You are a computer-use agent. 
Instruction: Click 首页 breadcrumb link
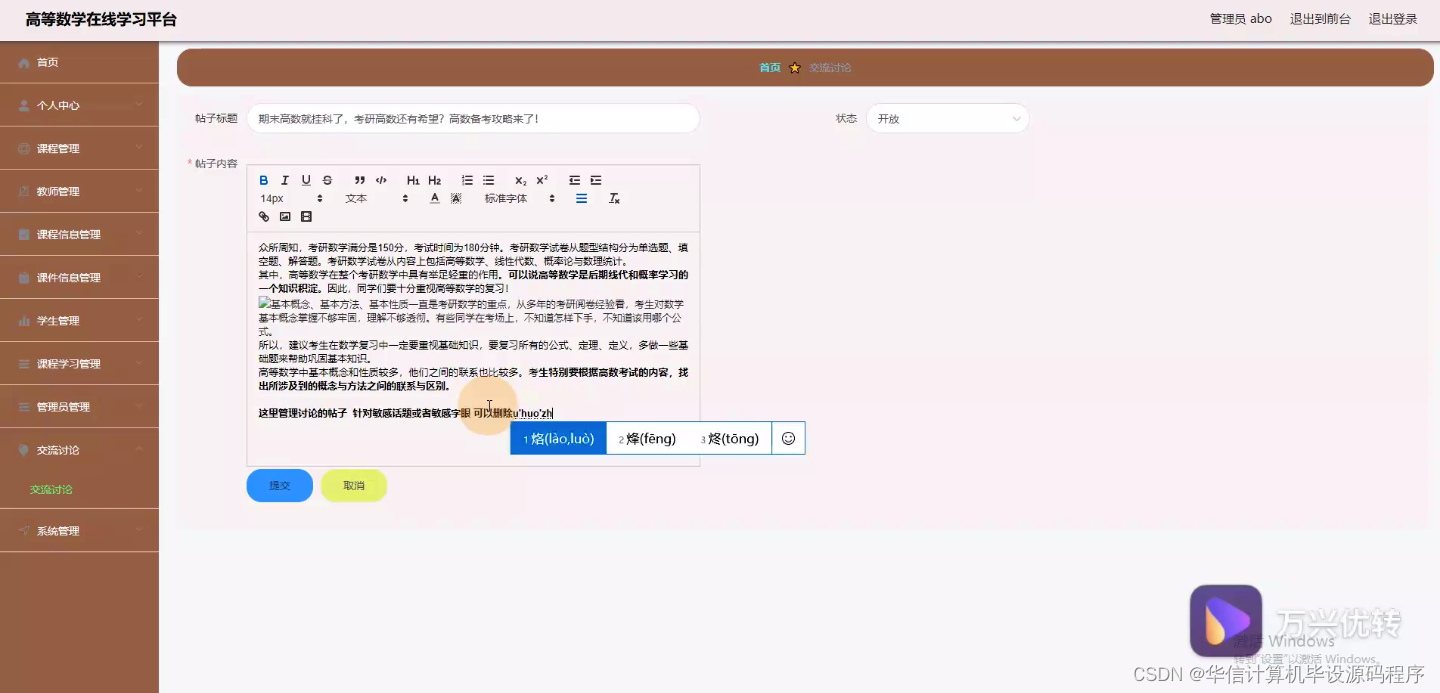[769, 67]
